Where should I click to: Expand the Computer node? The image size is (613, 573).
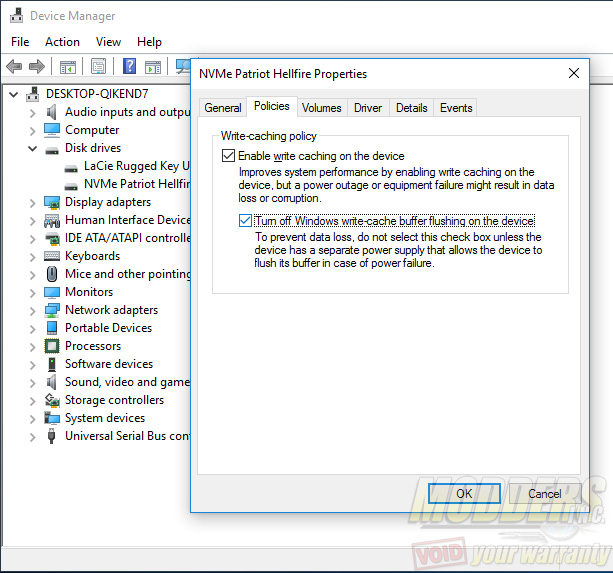[x=32, y=131]
